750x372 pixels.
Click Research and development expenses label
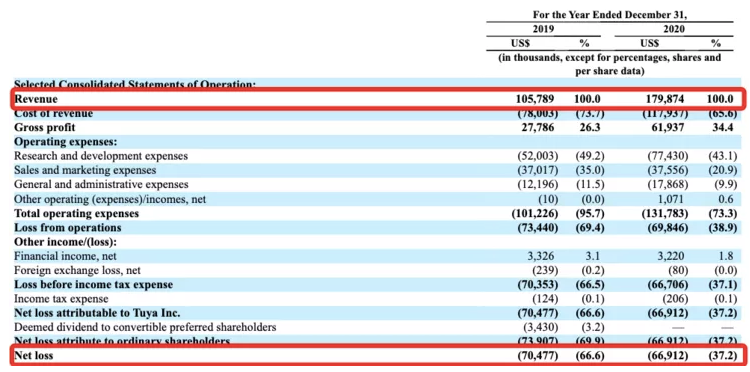tap(101, 156)
